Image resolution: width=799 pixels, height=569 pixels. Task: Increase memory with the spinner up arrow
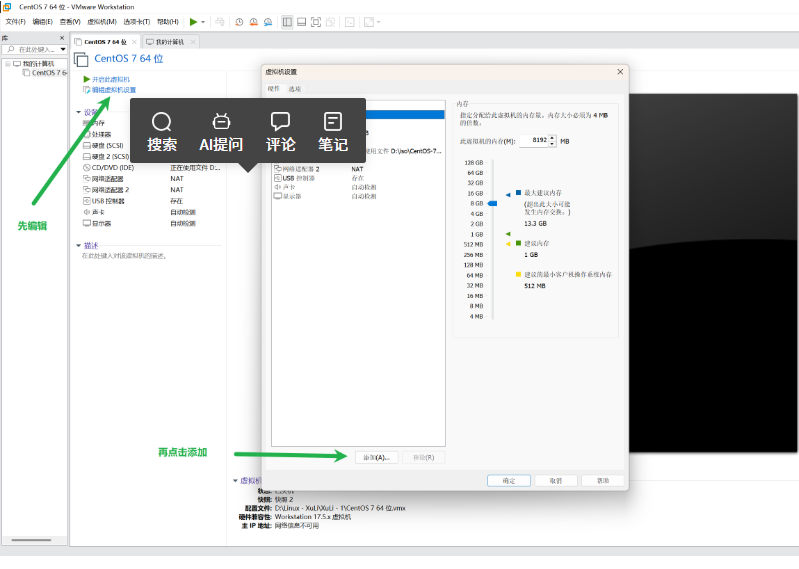(552, 138)
